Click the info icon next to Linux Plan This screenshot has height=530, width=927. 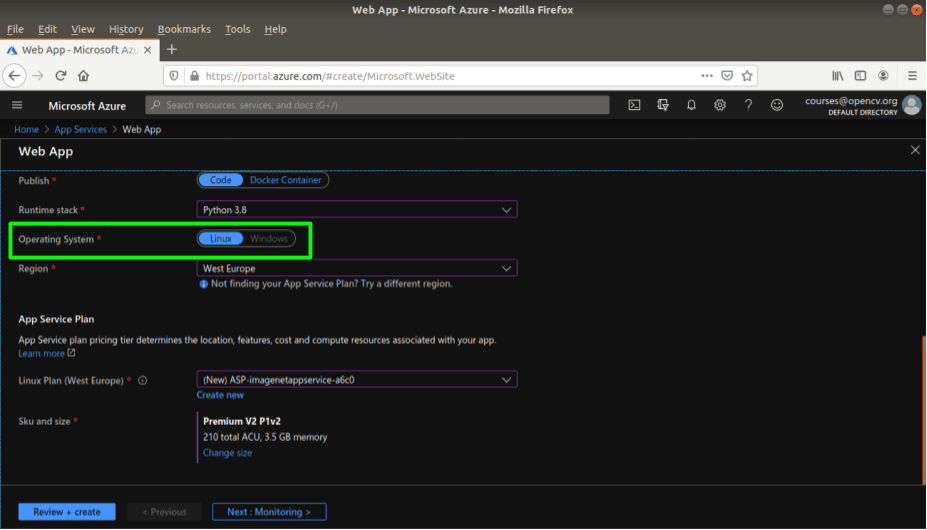coord(142,380)
